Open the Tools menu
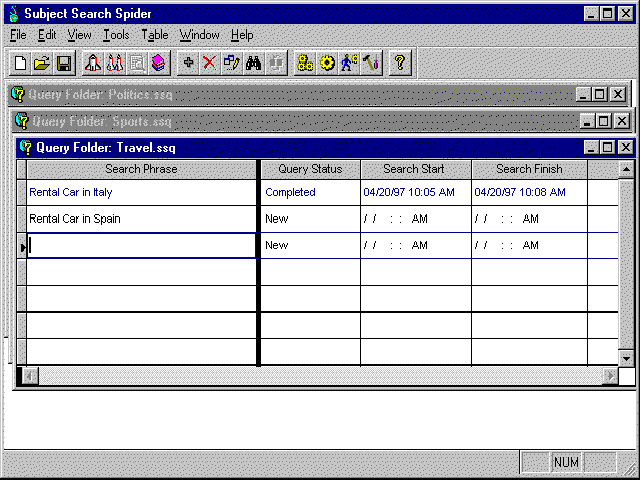This screenshot has width=640, height=480. (x=116, y=35)
